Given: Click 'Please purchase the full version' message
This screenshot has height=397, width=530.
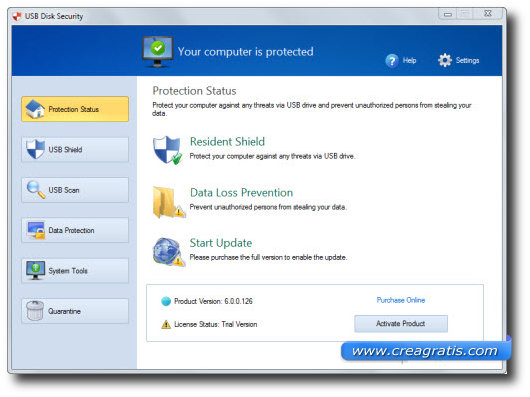Looking at the screenshot, I should click(x=268, y=257).
